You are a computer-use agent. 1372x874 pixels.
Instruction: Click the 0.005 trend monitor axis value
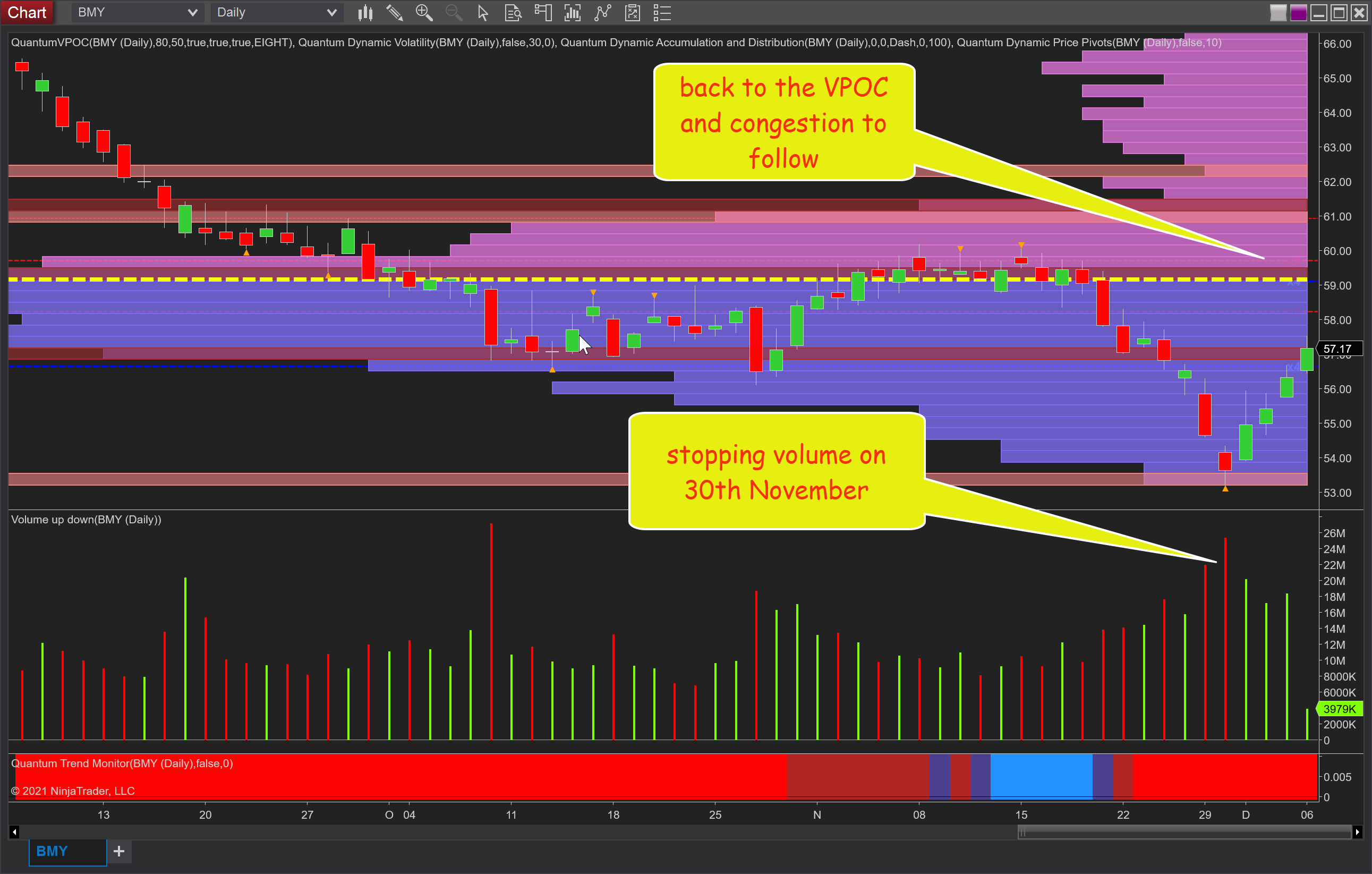(x=1337, y=777)
